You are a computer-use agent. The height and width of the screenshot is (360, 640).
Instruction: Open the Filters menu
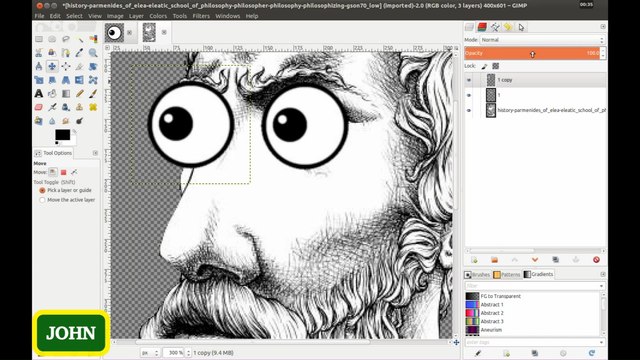point(201,16)
